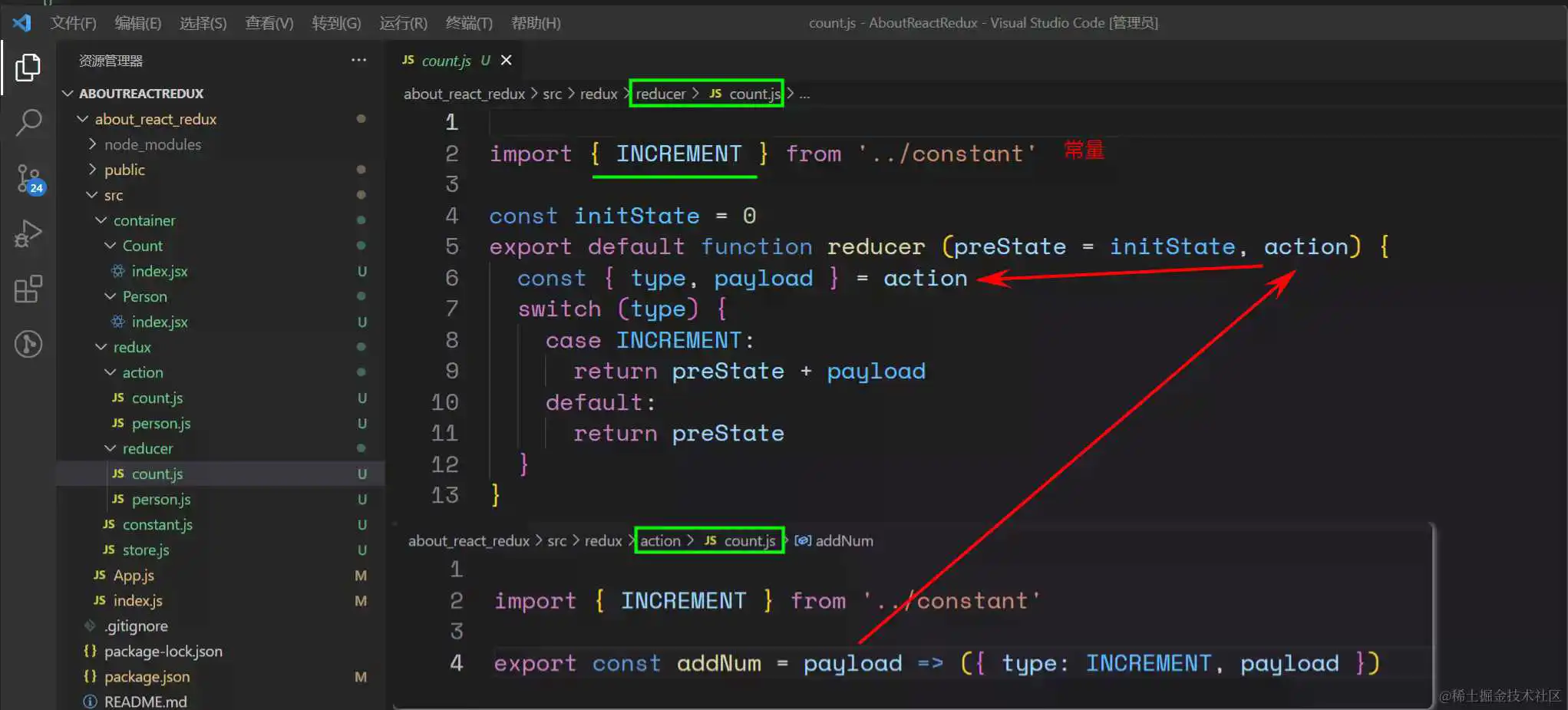Screen dimensions: 1568x710
Task: Click the JS icon of index.js
Action: (99, 600)
